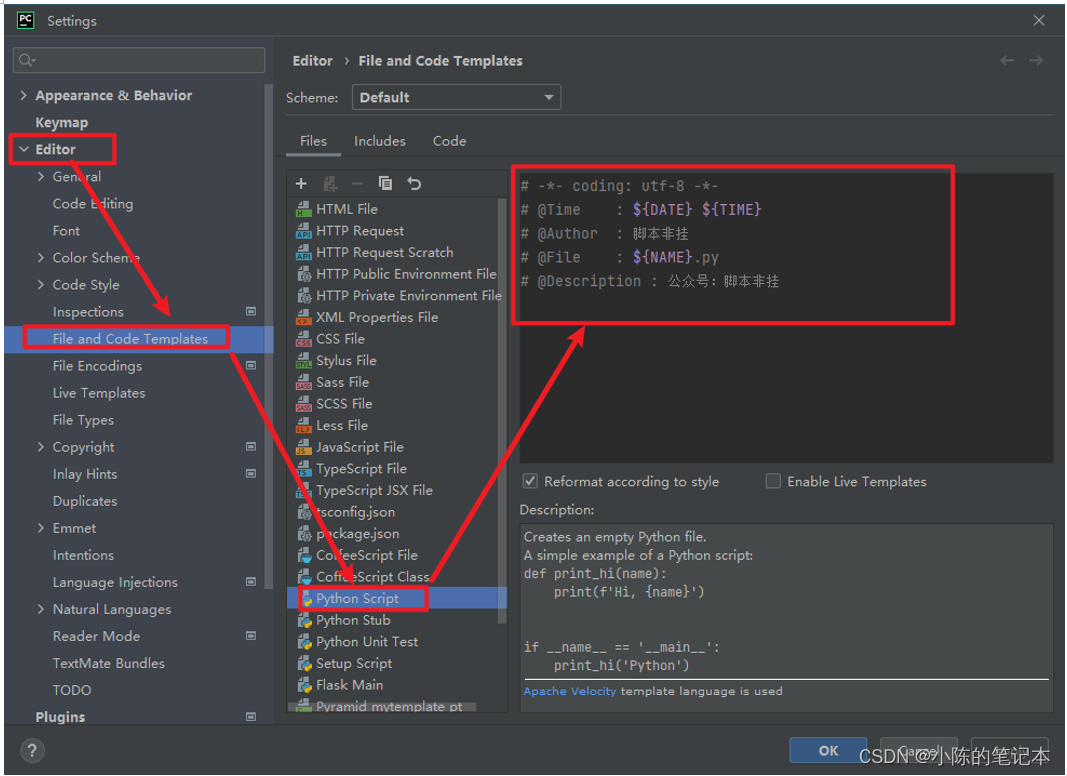Image resolution: width=1067 pixels, height=776 pixels.
Task: Expand the Color Scheme node
Action: tap(41, 257)
